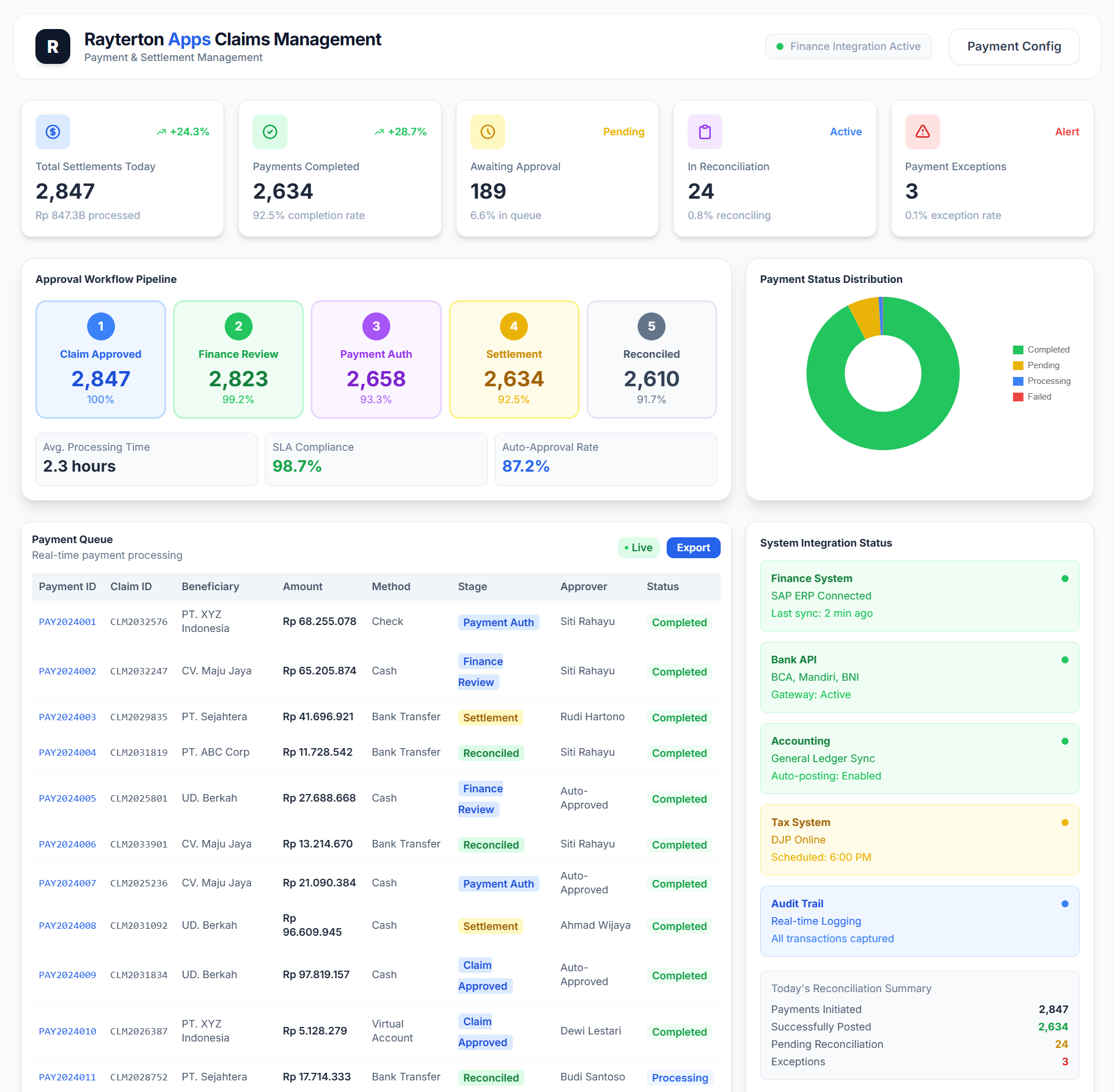Open the Payment Config button

1013,46
